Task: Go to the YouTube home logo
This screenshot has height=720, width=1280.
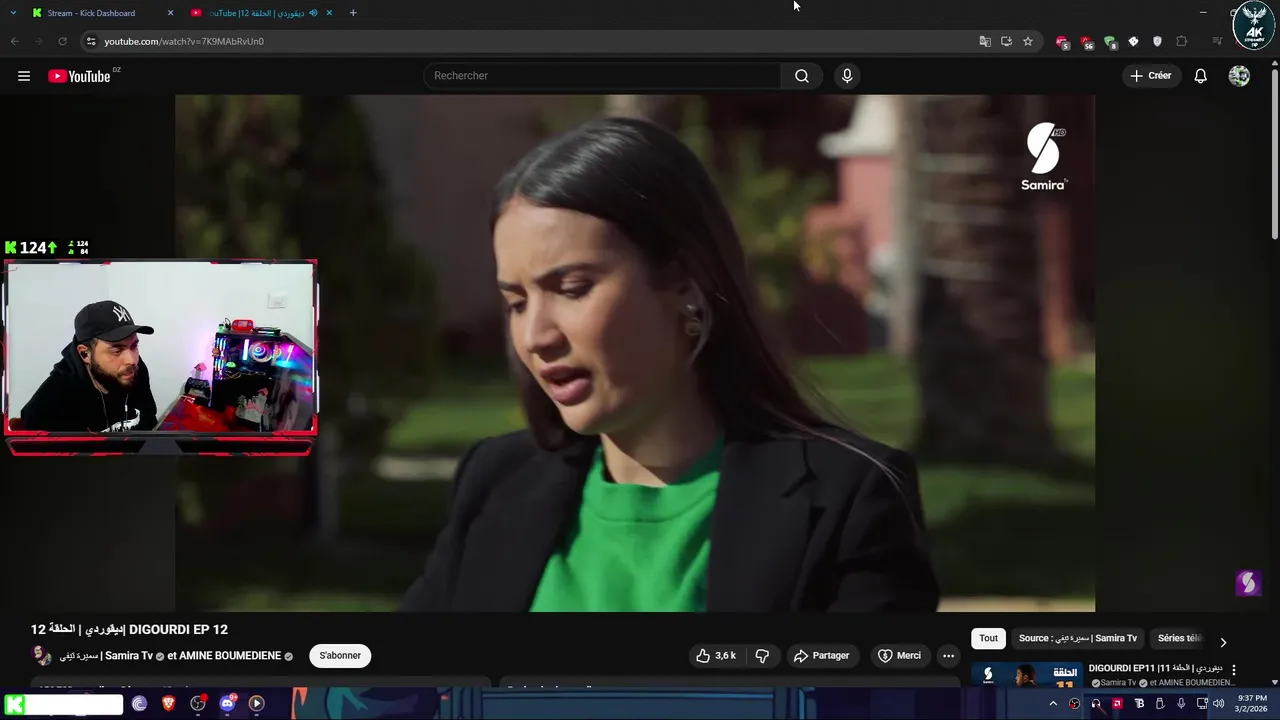Action: [79, 76]
